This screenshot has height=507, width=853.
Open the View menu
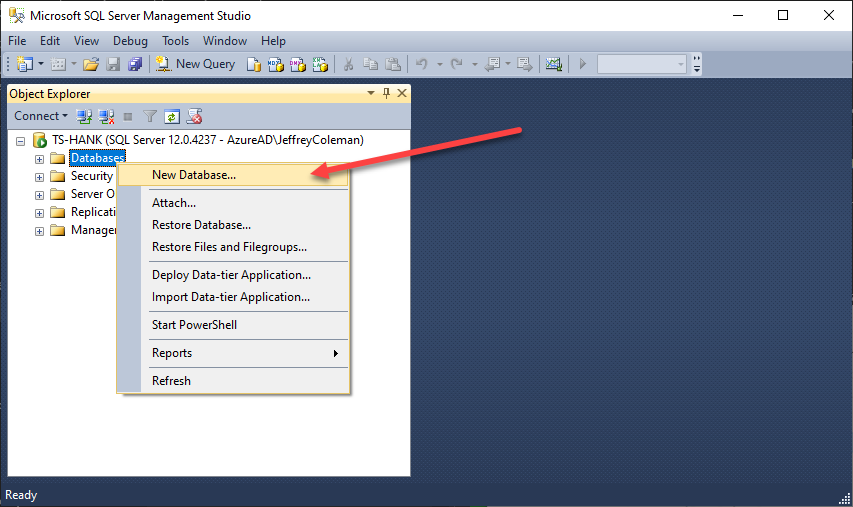click(x=86, y=41)
